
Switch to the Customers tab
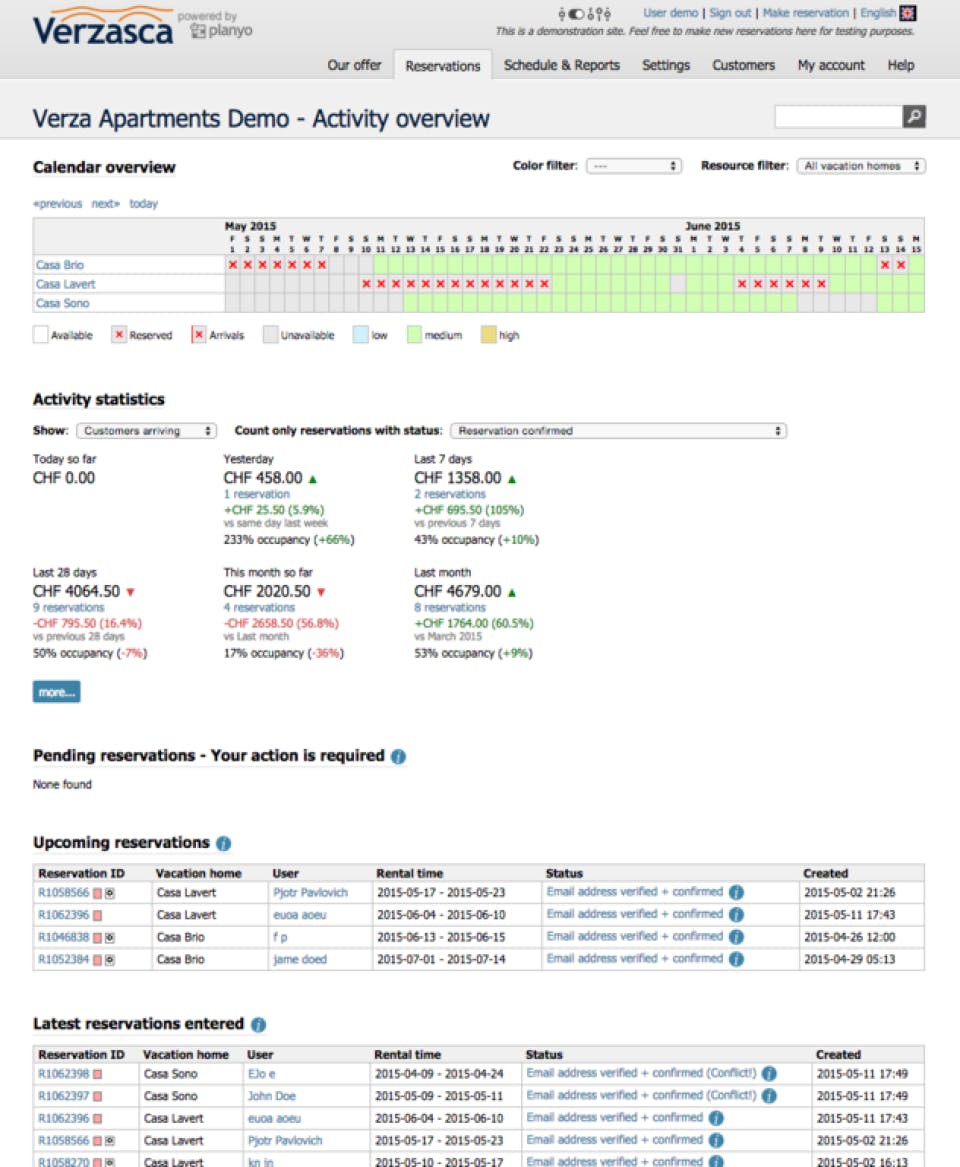[x=743, y=65]
